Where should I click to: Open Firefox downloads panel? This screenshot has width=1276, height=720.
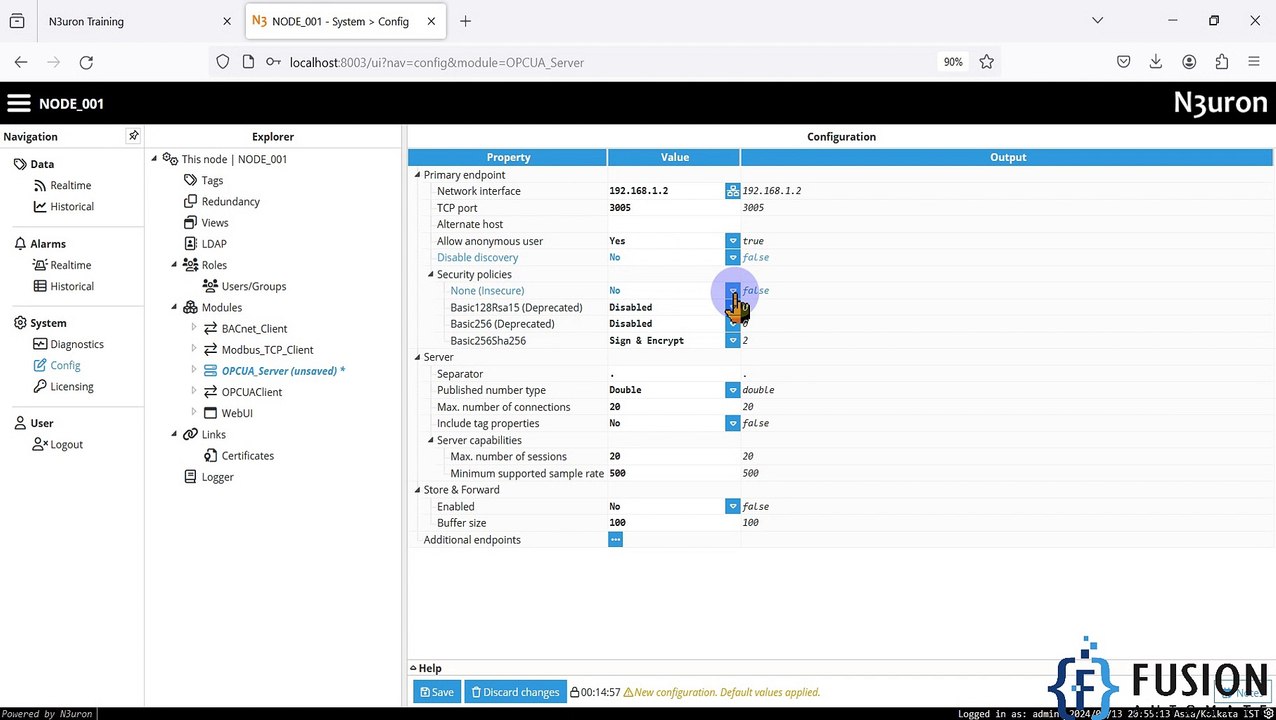(x=1156, y=62)
